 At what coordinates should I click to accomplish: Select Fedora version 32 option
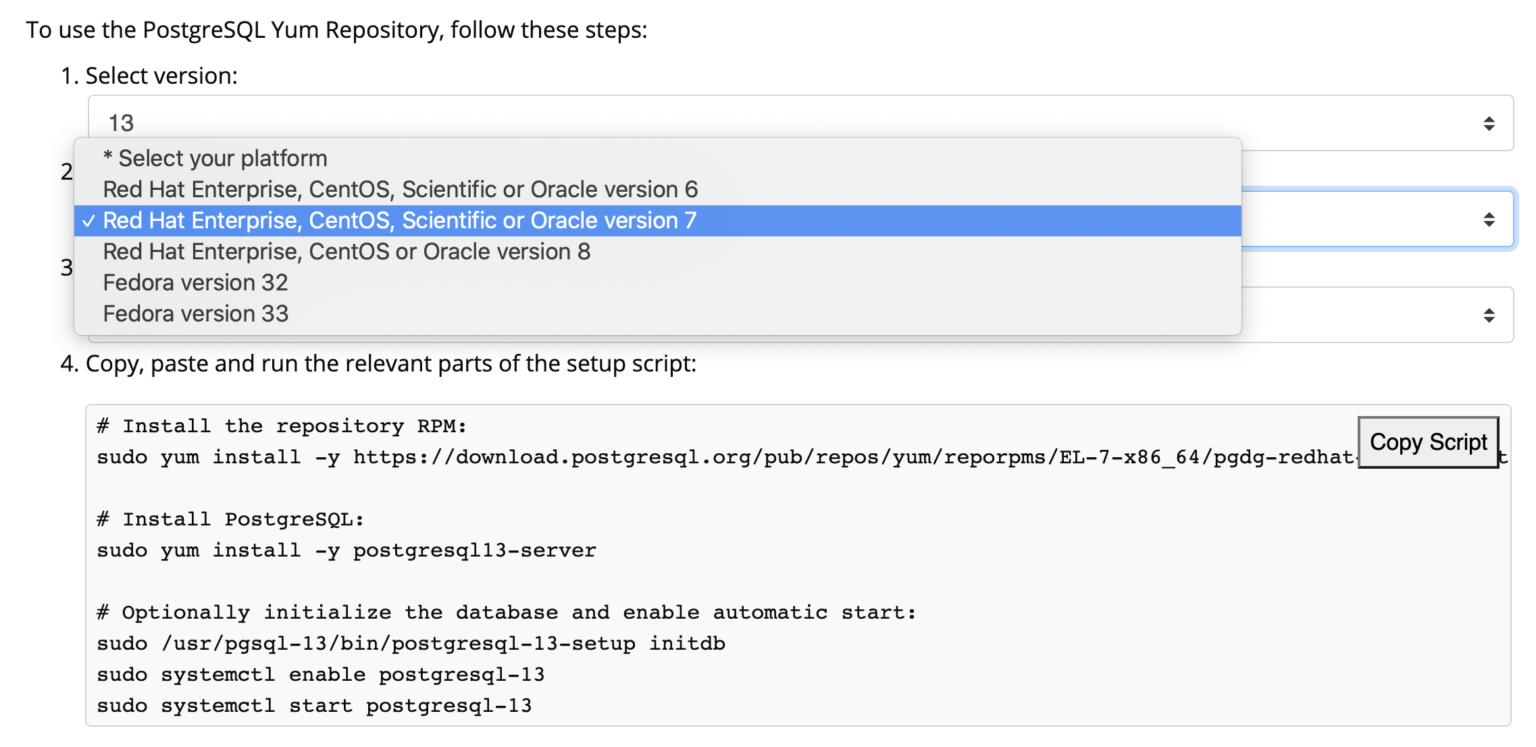[x=658, y=282]
